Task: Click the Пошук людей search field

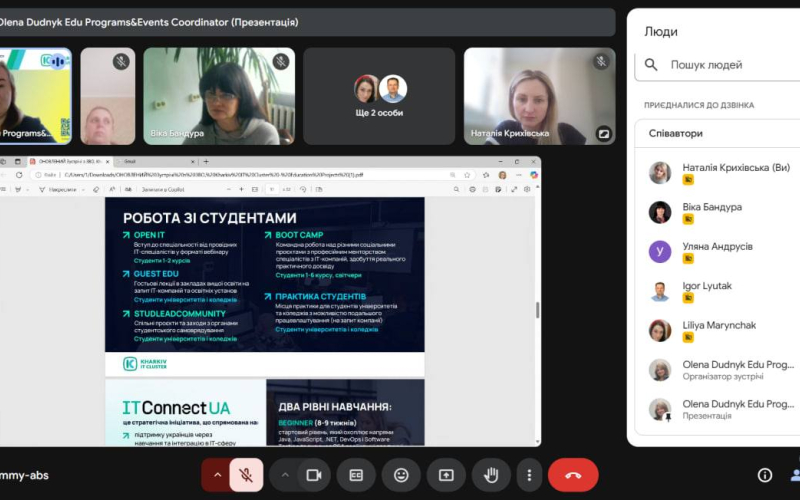Action: [717, 65]
